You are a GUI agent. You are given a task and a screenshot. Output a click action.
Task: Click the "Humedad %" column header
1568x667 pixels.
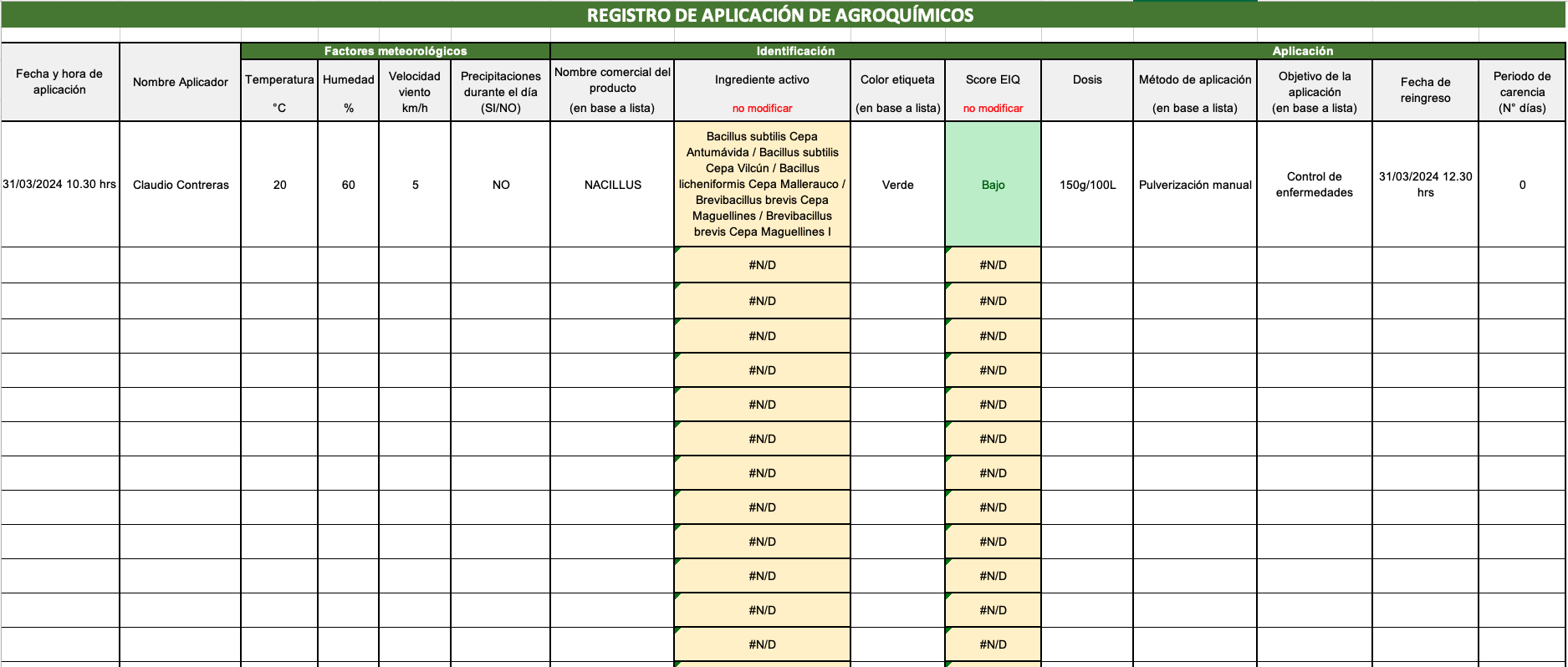(349, 90)
